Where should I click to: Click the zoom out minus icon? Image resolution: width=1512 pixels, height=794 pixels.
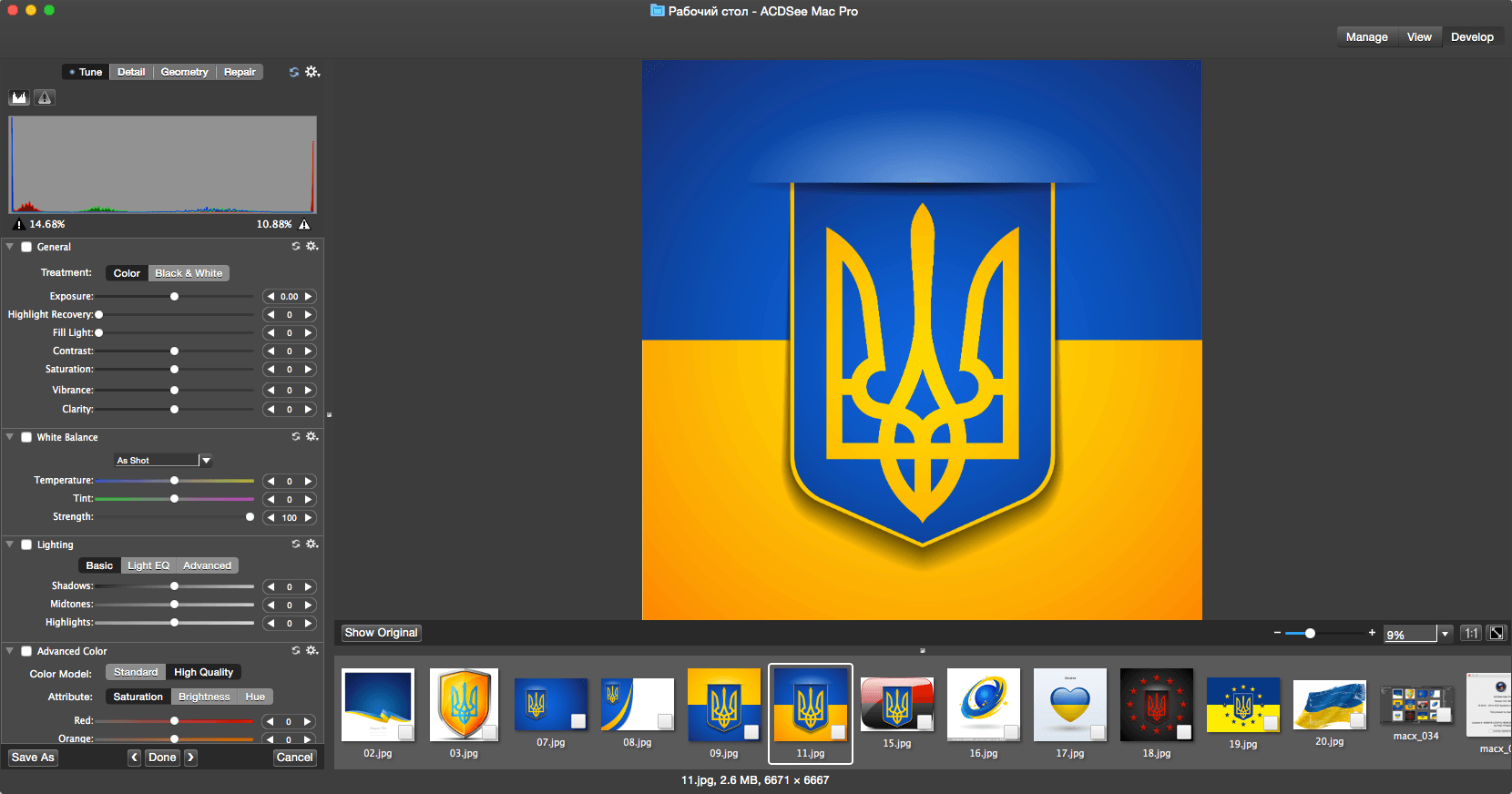1277,633
